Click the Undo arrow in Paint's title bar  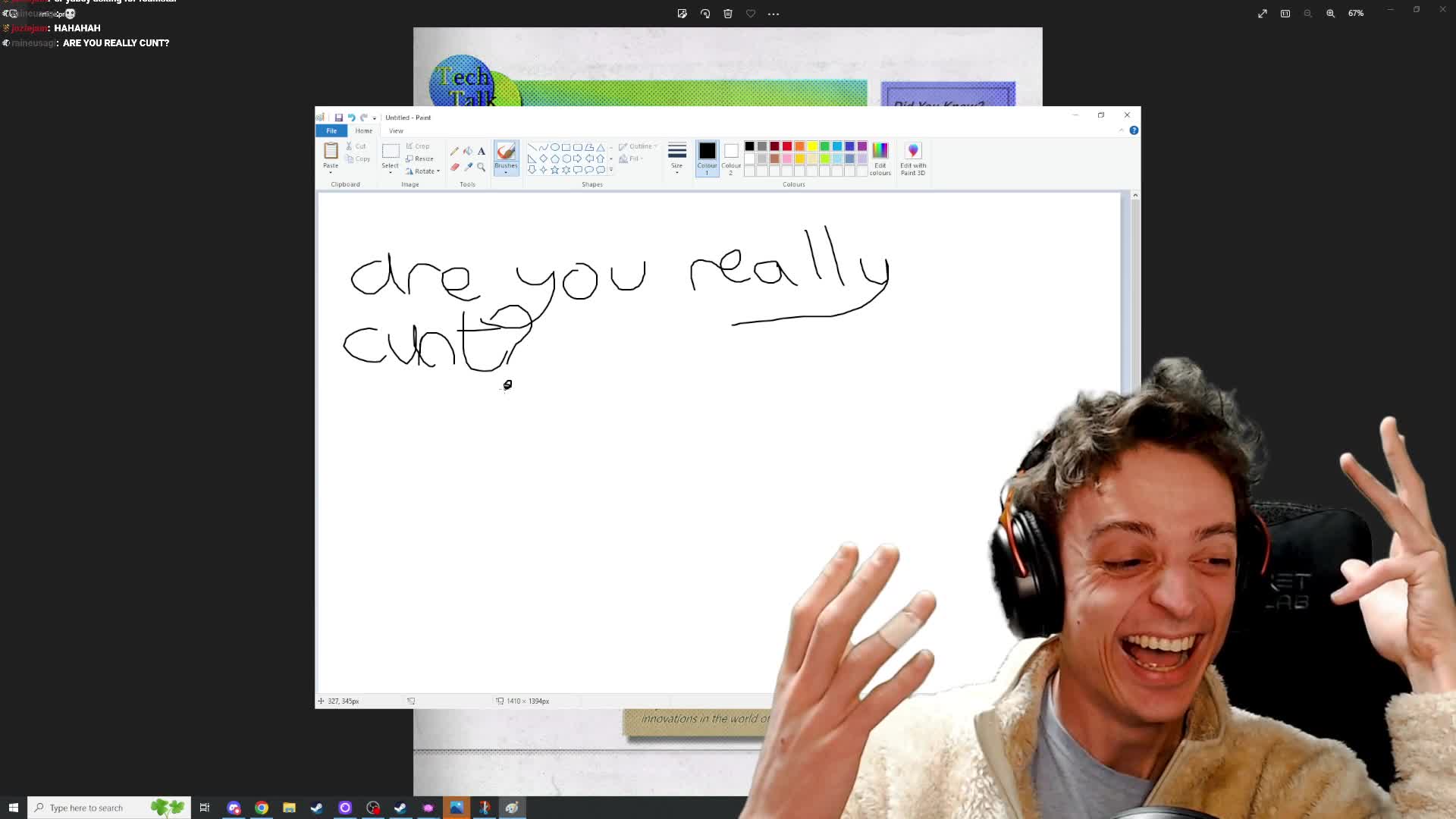coord(351,118)
